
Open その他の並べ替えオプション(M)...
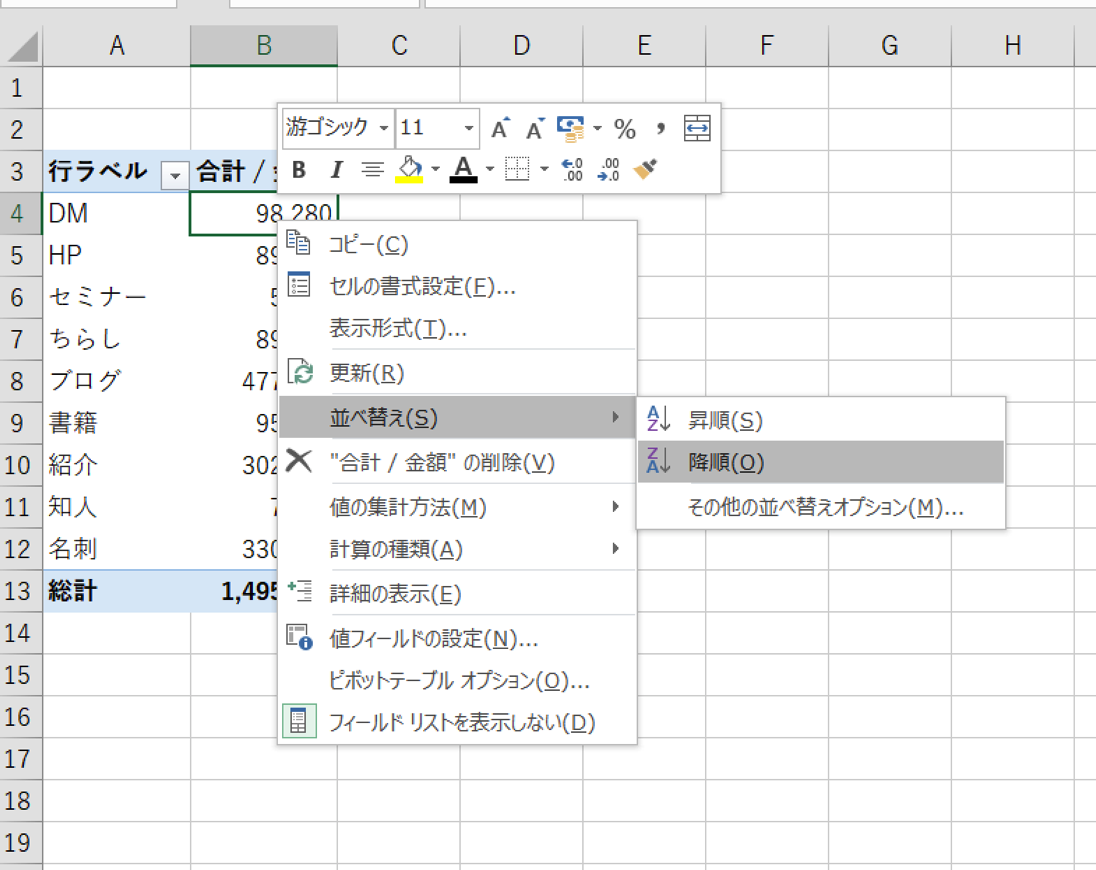[x=821, y=507]
